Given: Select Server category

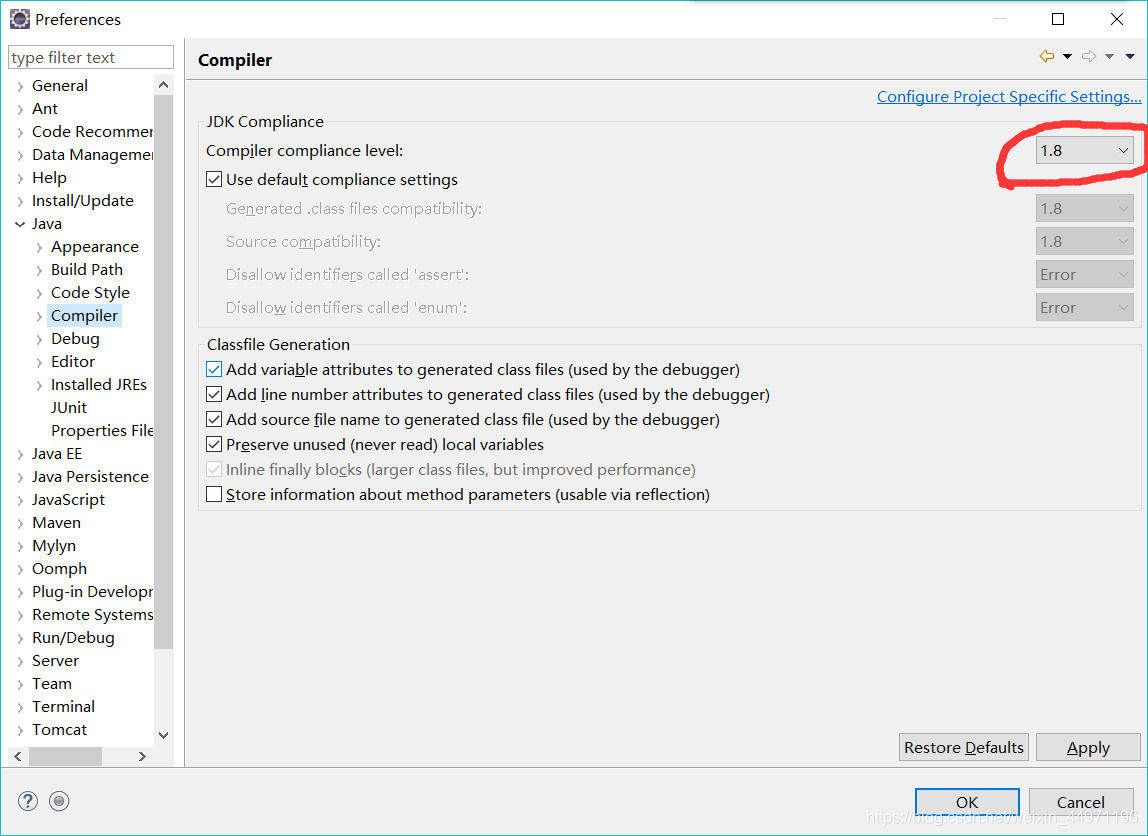Looking at the screenshot, I should point(56,661).
